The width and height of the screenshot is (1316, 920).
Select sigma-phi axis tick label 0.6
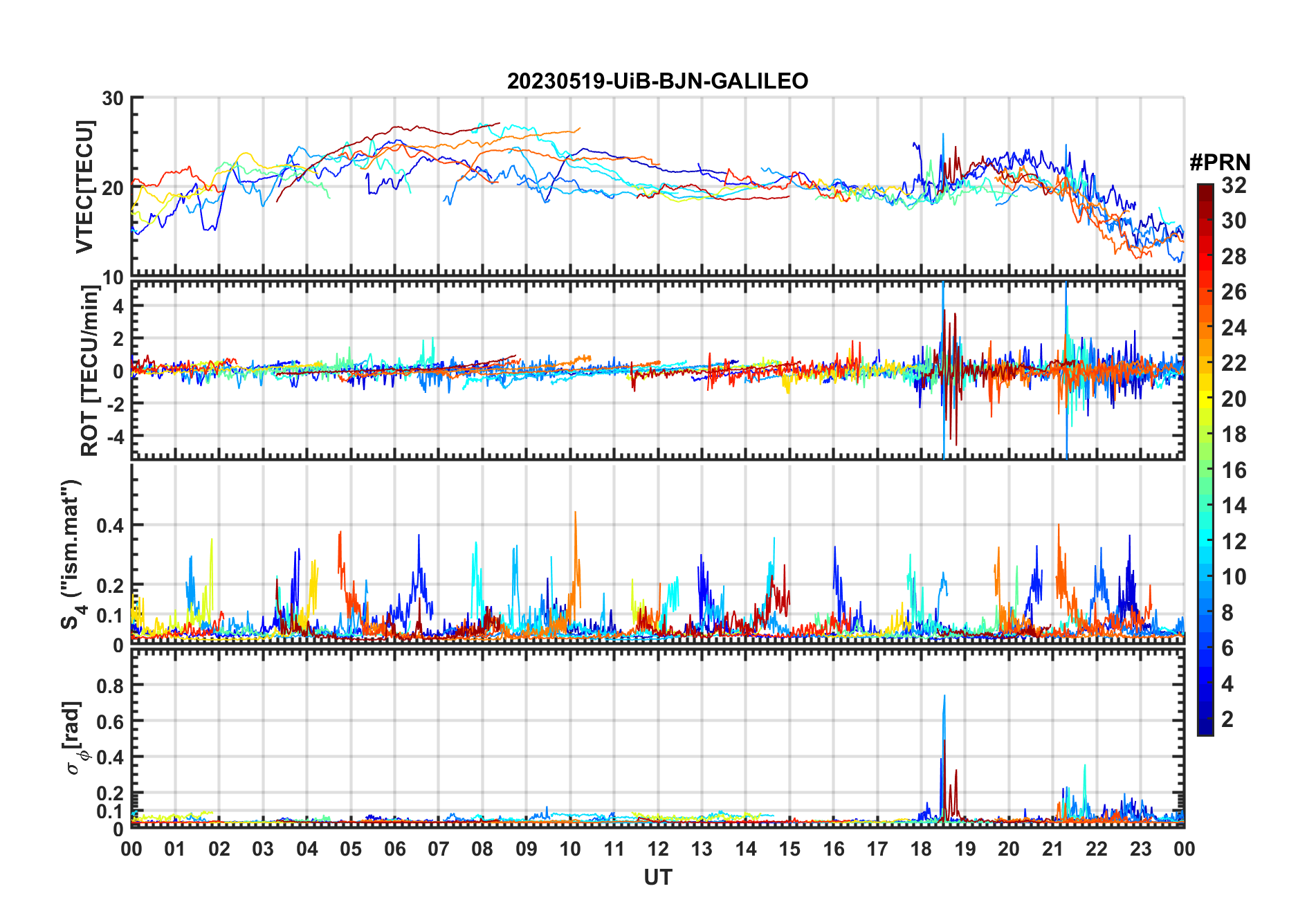pos(110,721)
